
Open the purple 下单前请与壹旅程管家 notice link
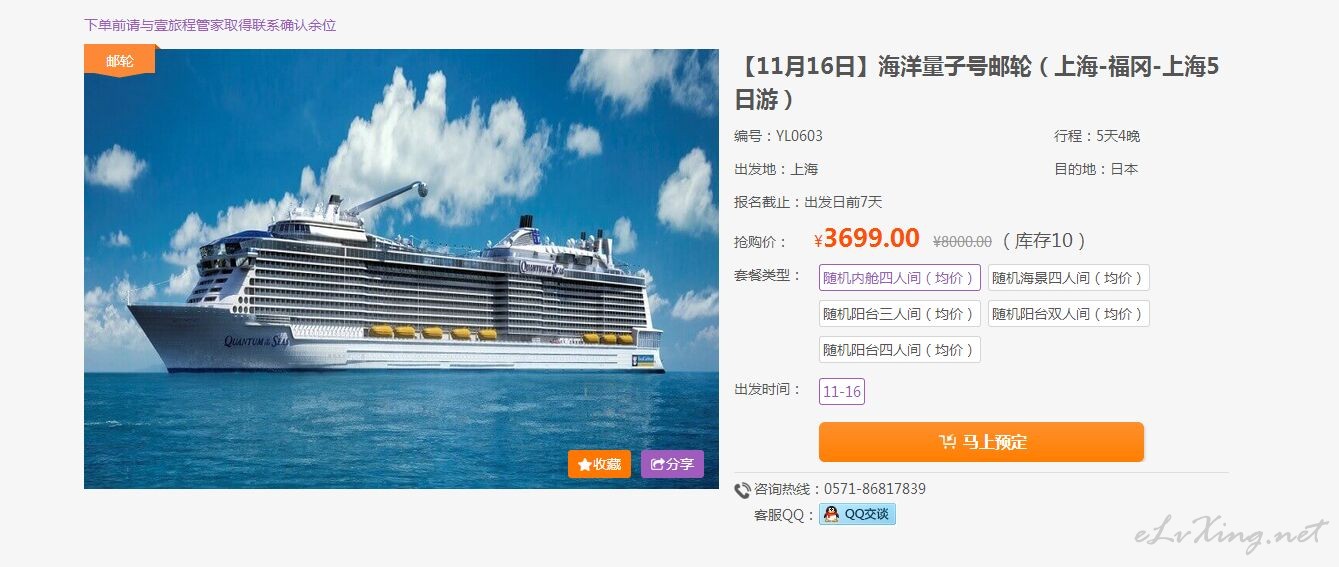click(210, 25)
